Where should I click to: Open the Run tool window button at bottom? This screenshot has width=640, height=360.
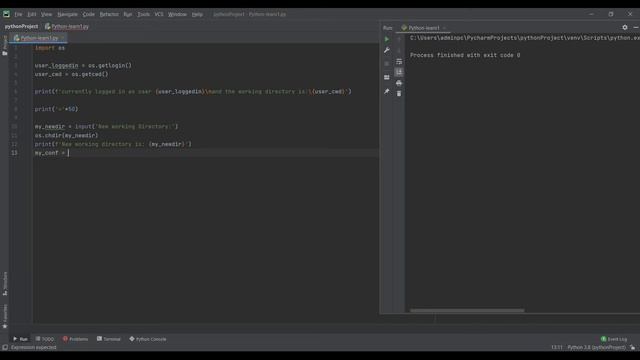20,339
